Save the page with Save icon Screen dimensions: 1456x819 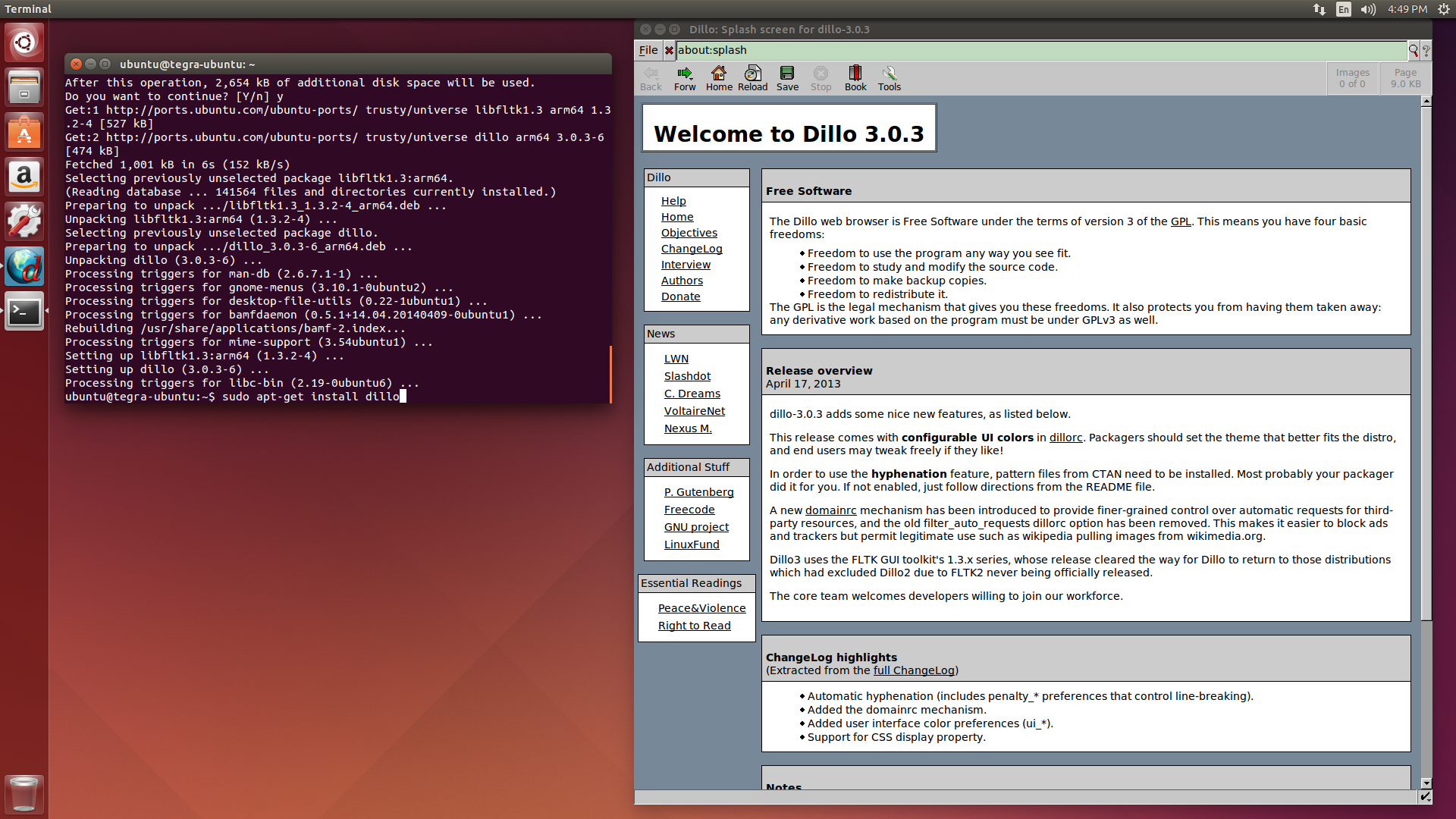pyautogui.click(x=787, y=77)
